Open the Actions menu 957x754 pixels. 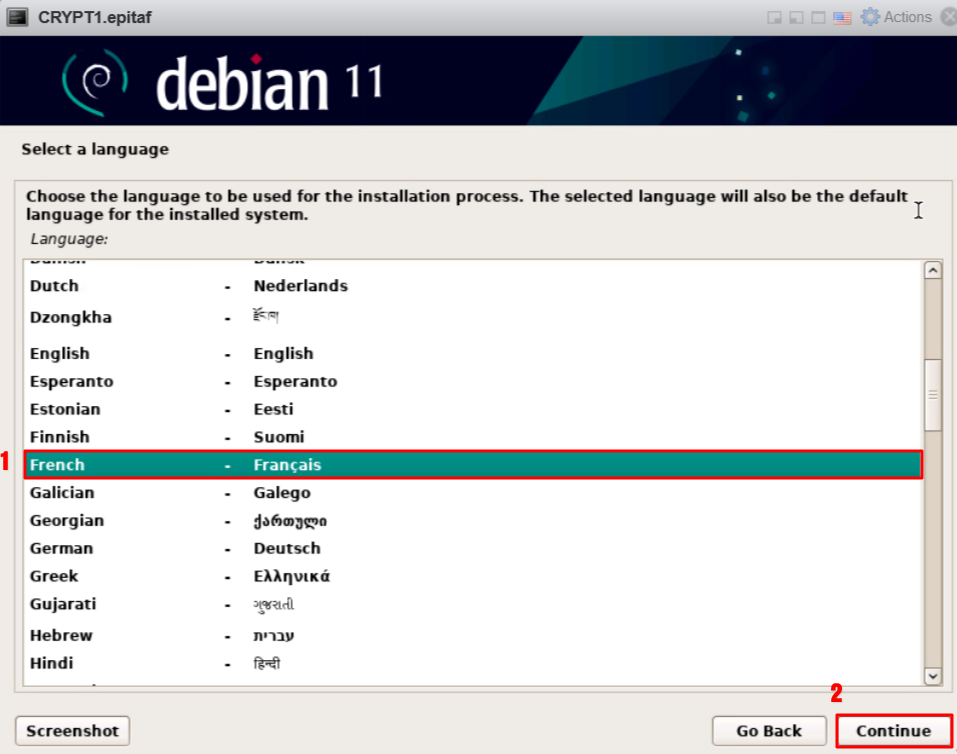pos(906,17)
